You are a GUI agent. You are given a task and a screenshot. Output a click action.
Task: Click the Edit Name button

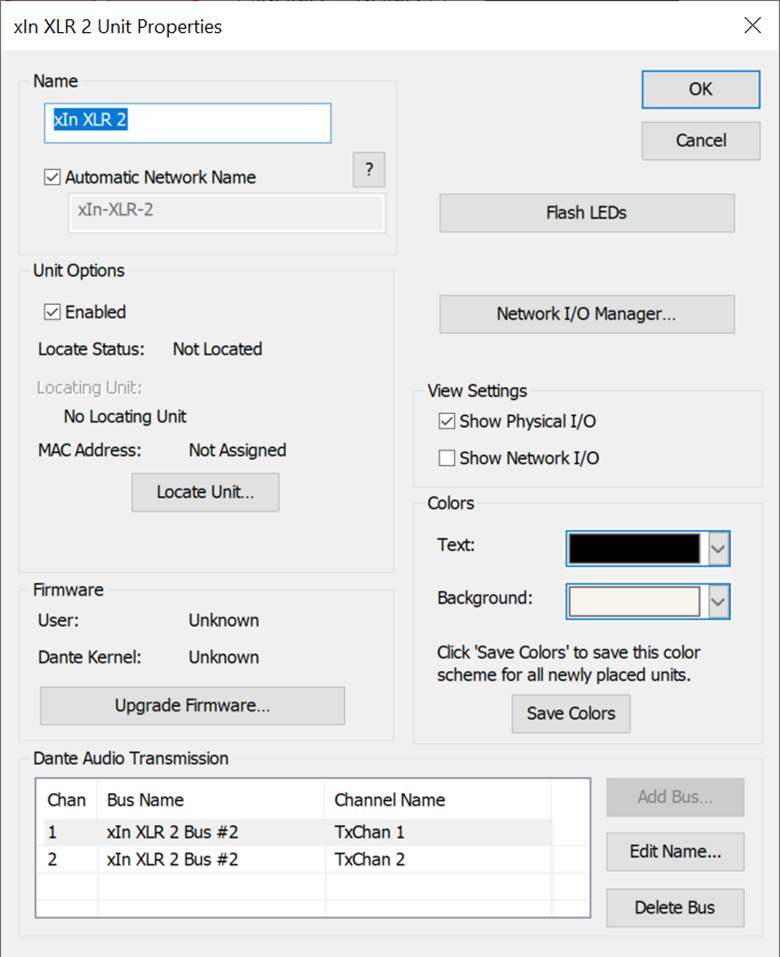click(x=675, y=851)
